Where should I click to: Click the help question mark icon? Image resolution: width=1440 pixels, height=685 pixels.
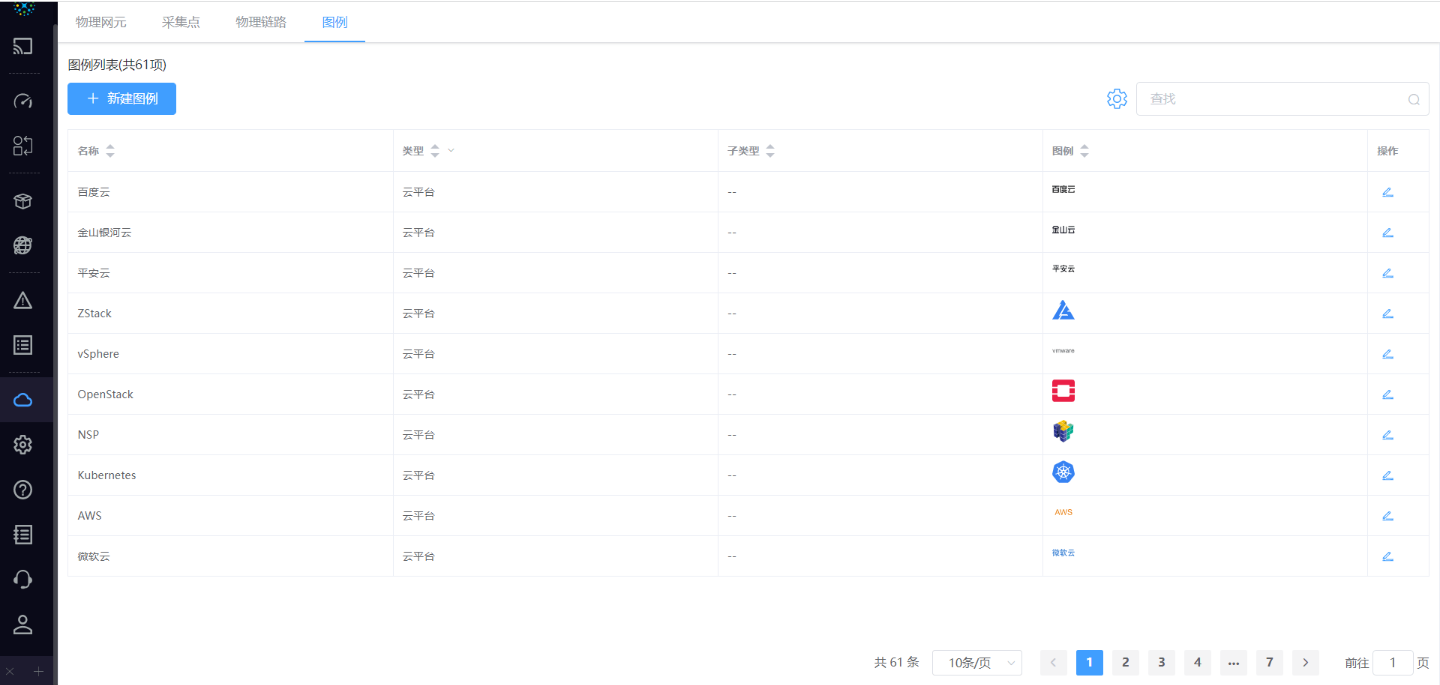pos(23,490)
